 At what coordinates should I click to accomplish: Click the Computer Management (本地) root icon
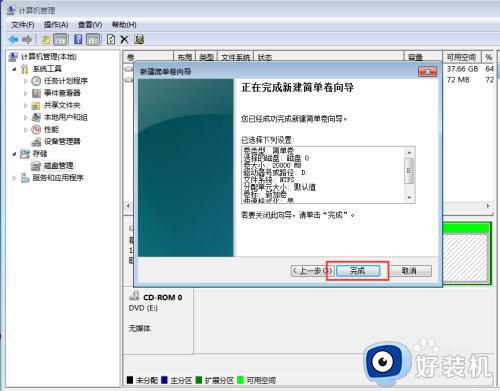(13, 57)
